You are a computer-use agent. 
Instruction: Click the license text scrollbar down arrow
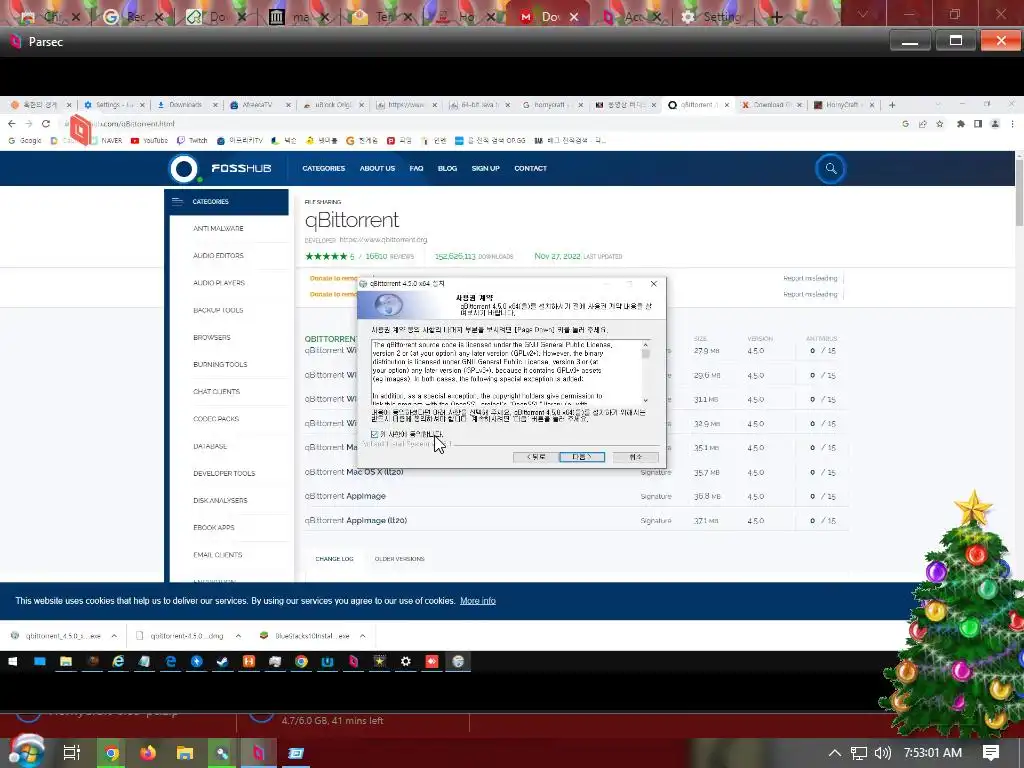click(x=645, y=400)
